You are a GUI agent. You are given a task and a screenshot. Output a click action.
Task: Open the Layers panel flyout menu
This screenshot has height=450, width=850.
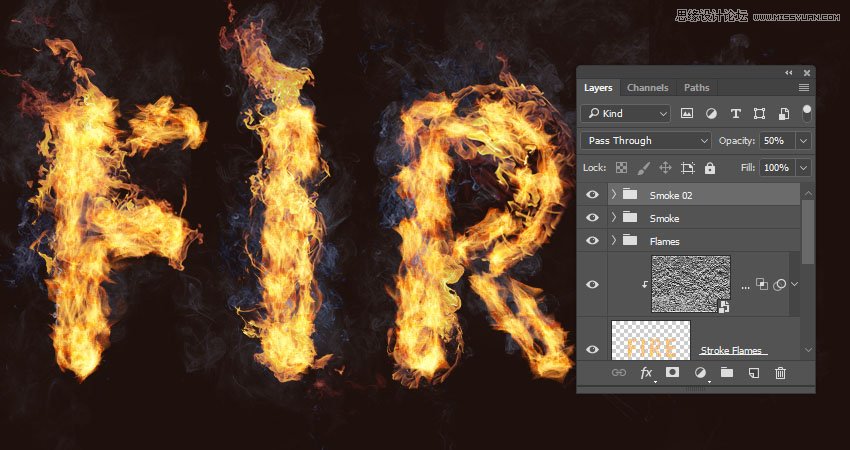pos(803,88)
